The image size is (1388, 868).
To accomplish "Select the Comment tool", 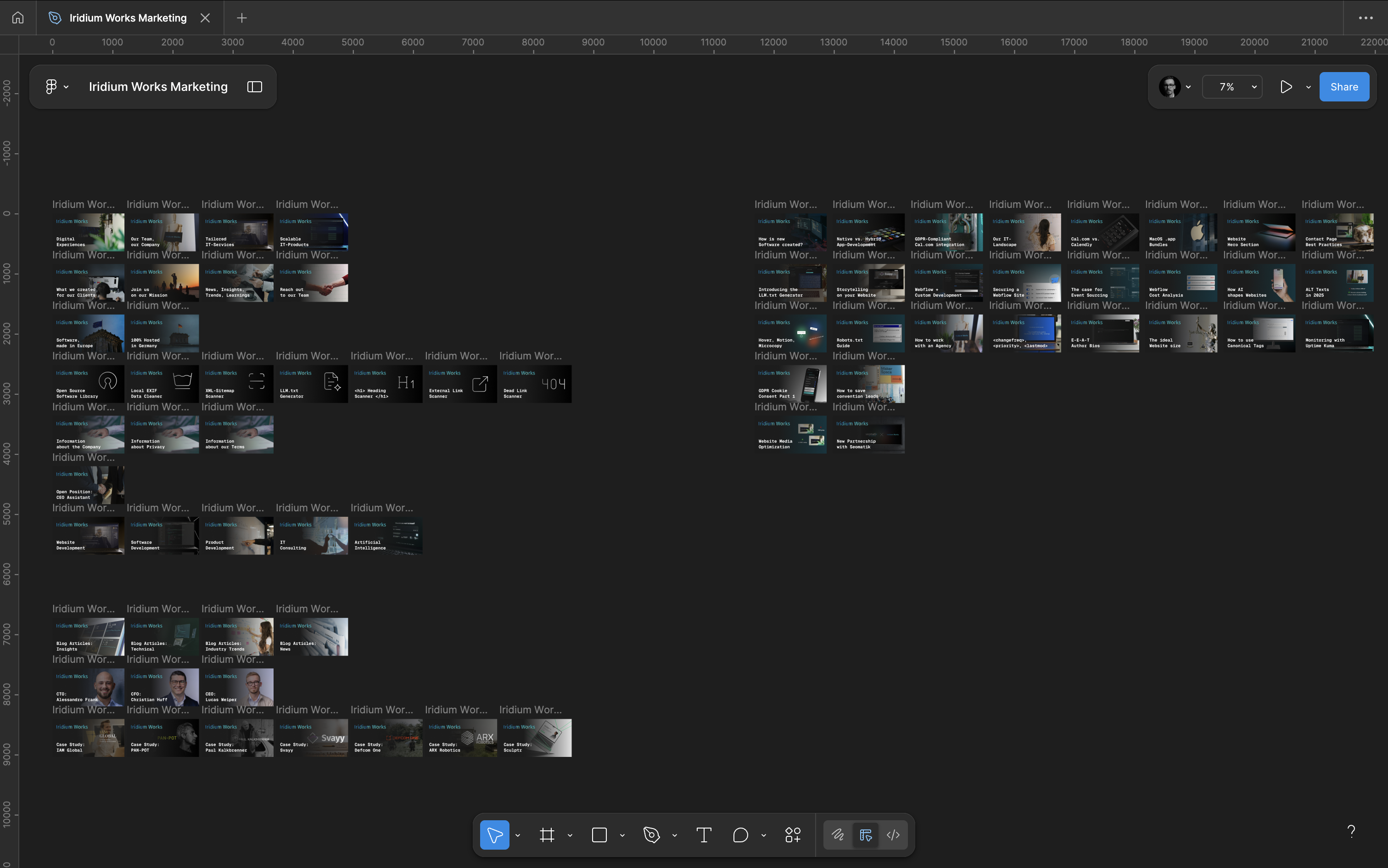I will 740,834.
